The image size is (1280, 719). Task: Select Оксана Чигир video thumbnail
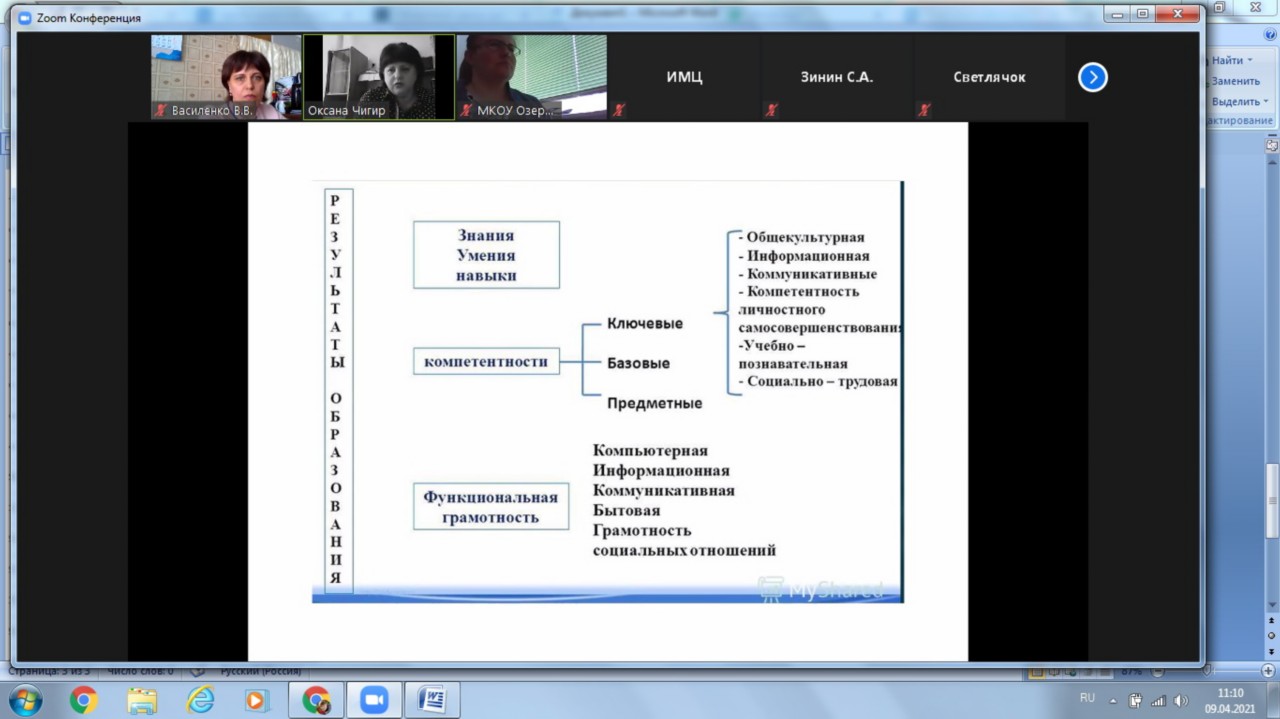tap(379, 77)
